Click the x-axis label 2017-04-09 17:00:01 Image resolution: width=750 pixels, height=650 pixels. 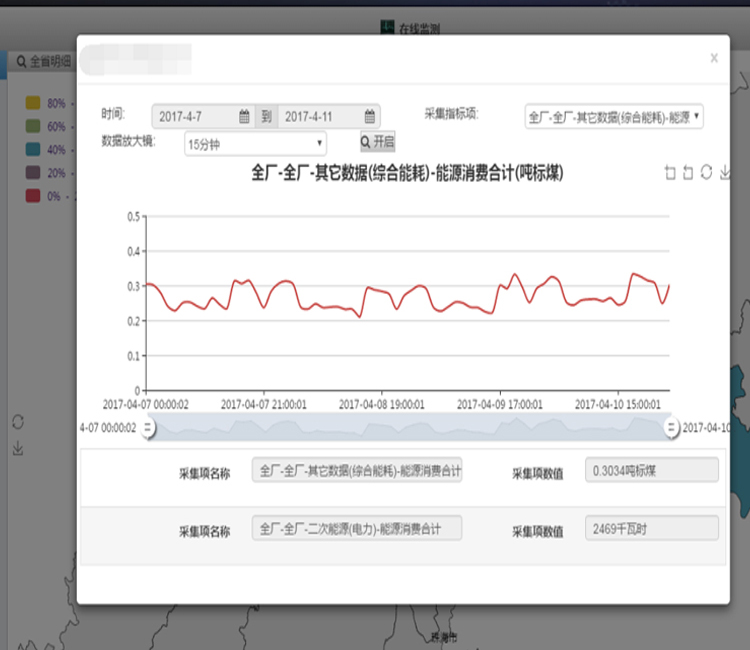point(499,405)
